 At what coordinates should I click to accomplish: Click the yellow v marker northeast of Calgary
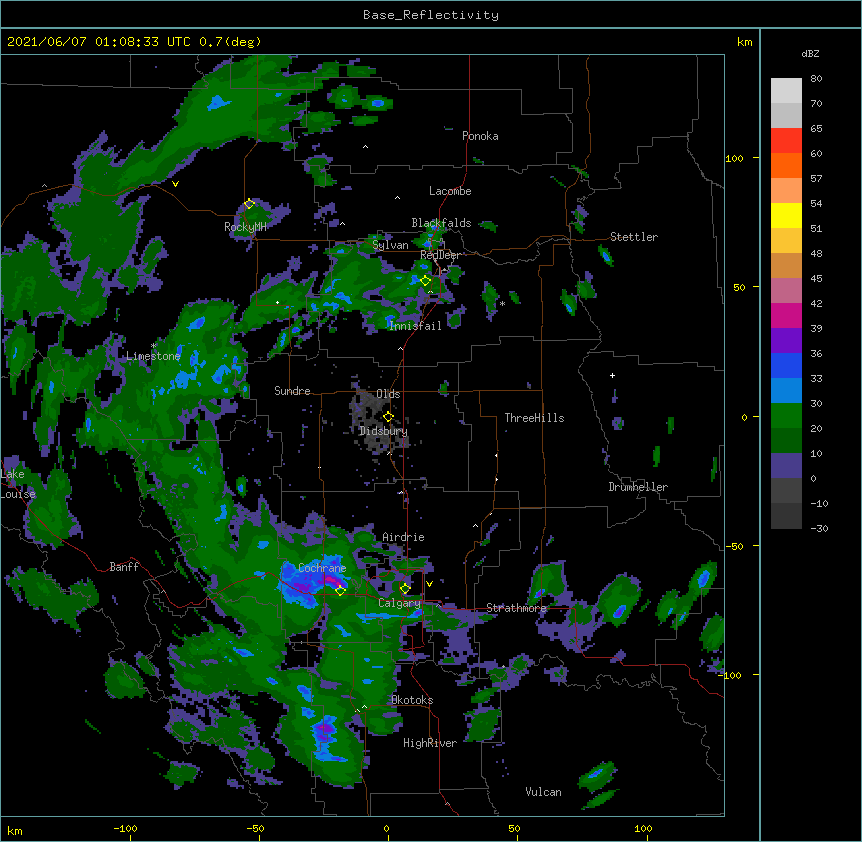tap(429, 584)
